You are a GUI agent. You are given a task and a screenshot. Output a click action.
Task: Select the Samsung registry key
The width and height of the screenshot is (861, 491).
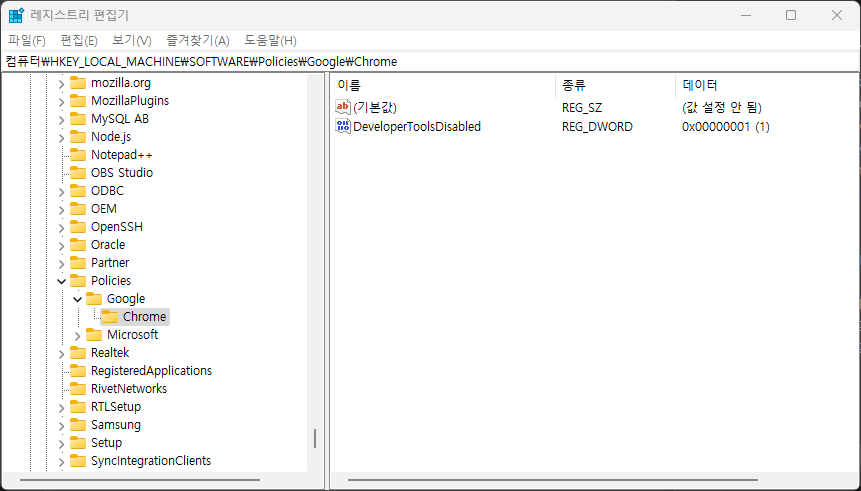(x=115, y=425)
